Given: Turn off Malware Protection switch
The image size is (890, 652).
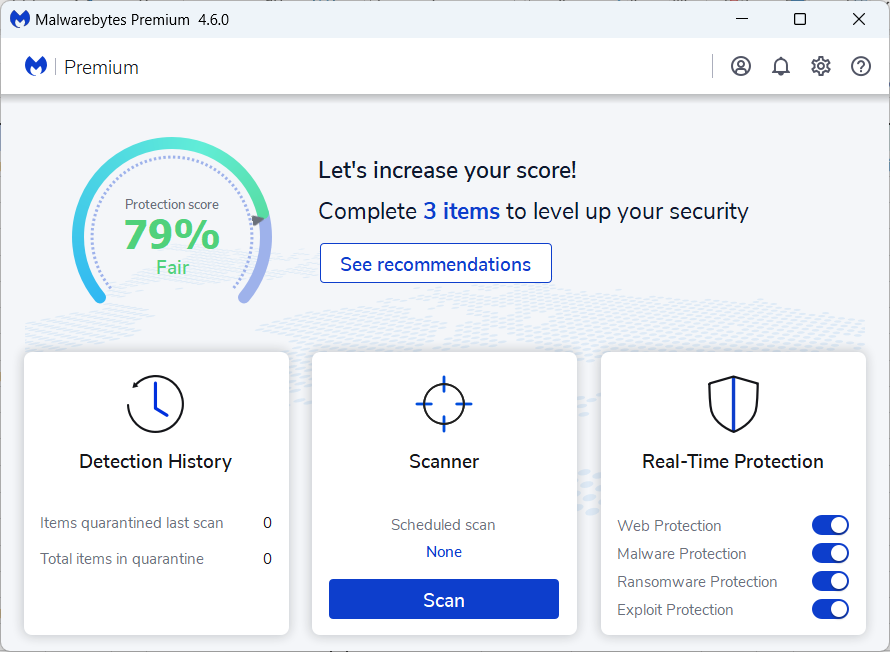Looking at the screenshot, I should 830,554.
